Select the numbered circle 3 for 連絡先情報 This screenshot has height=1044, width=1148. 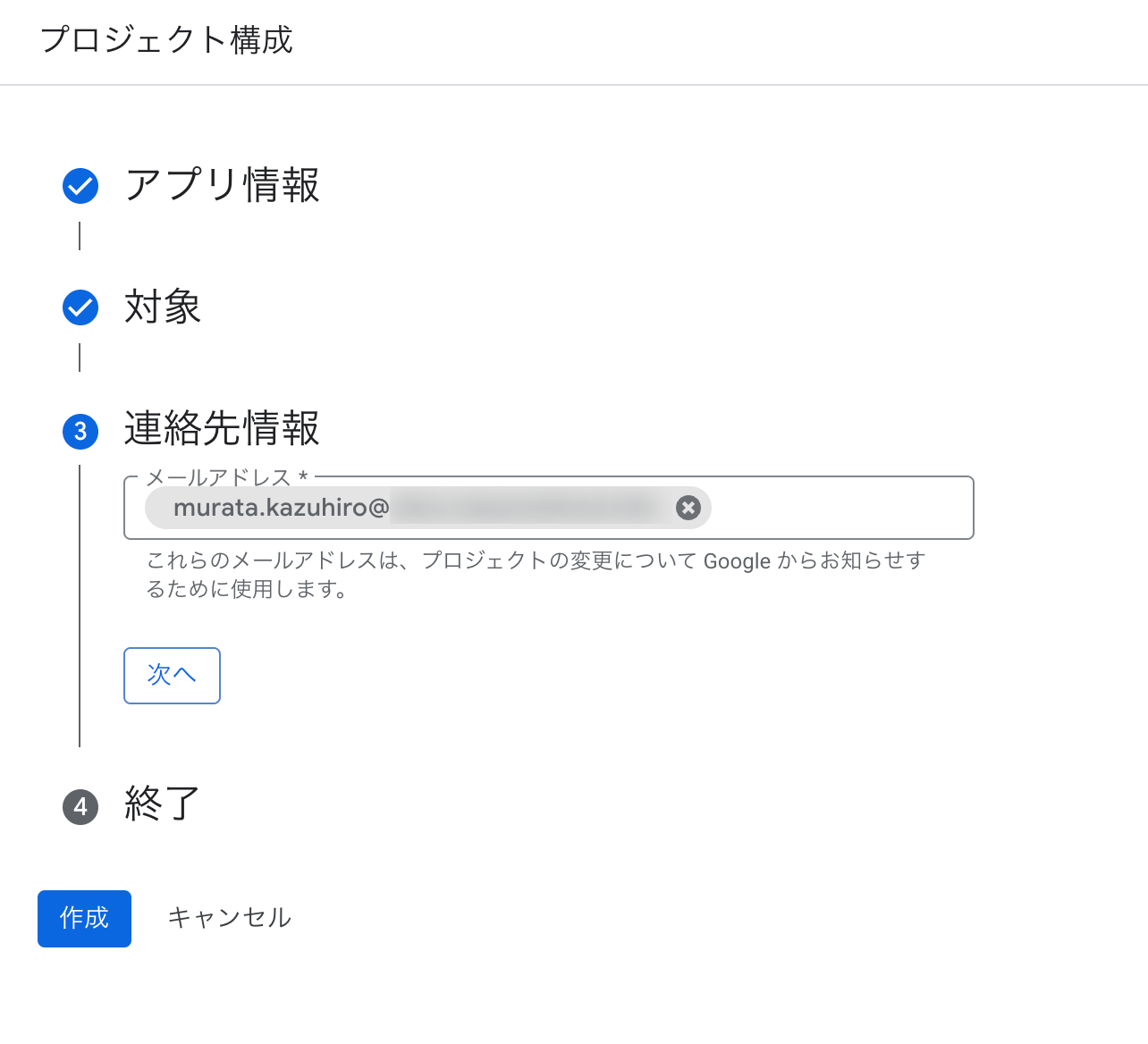click(x=80, y=430)
